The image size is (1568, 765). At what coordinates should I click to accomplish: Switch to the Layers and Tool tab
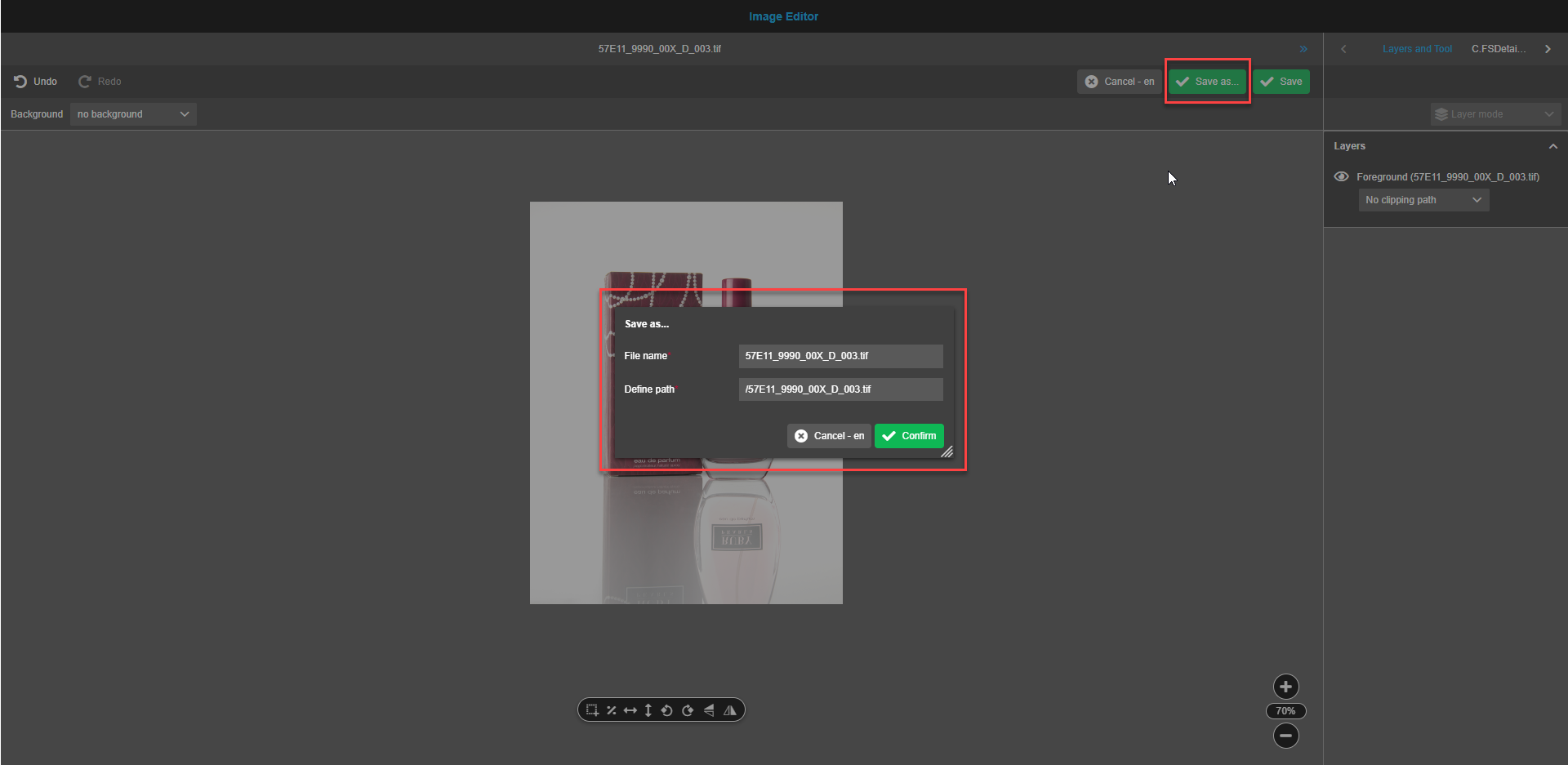tap(1417, 48)
